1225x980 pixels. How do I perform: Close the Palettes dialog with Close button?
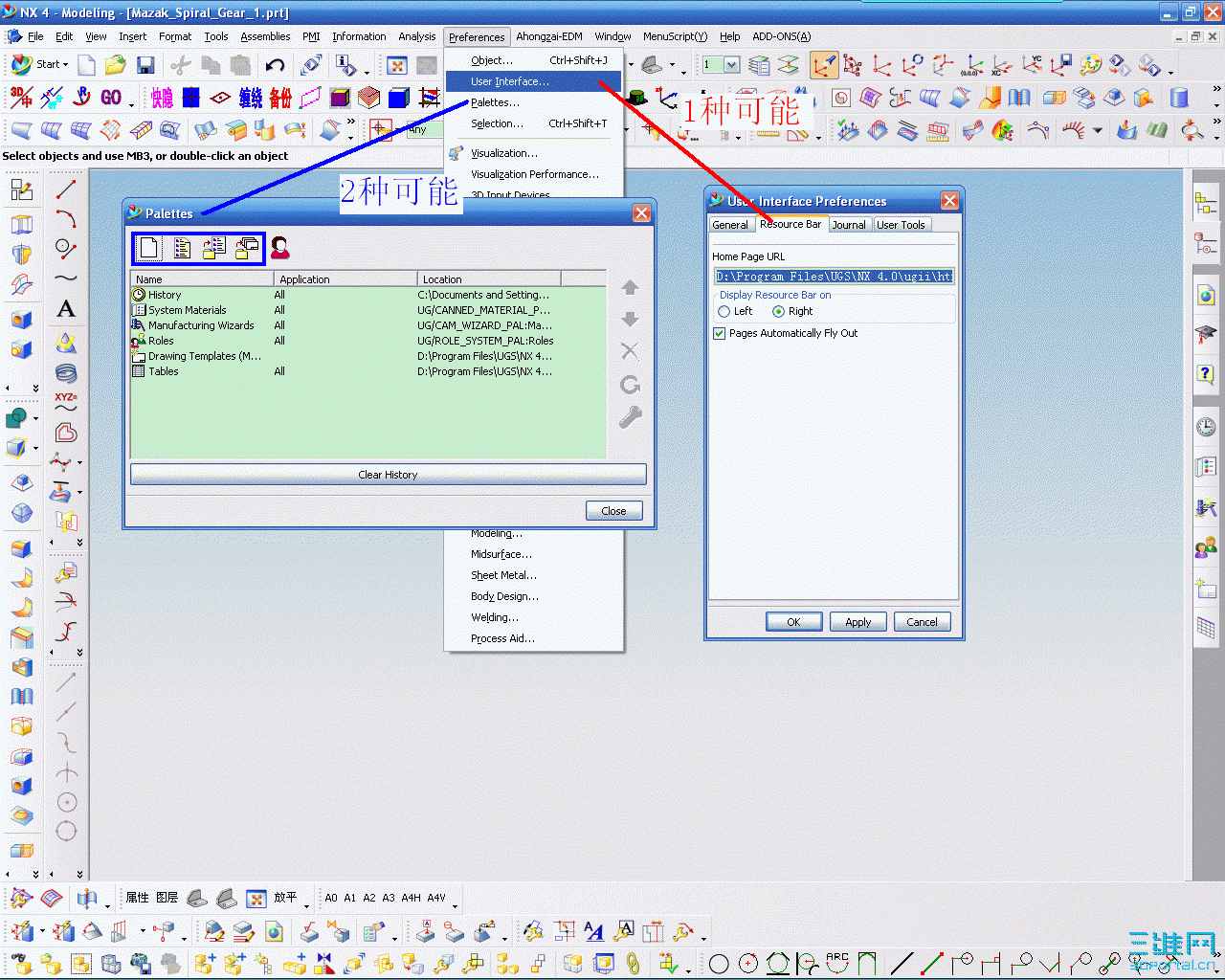(x=613, y=511)
